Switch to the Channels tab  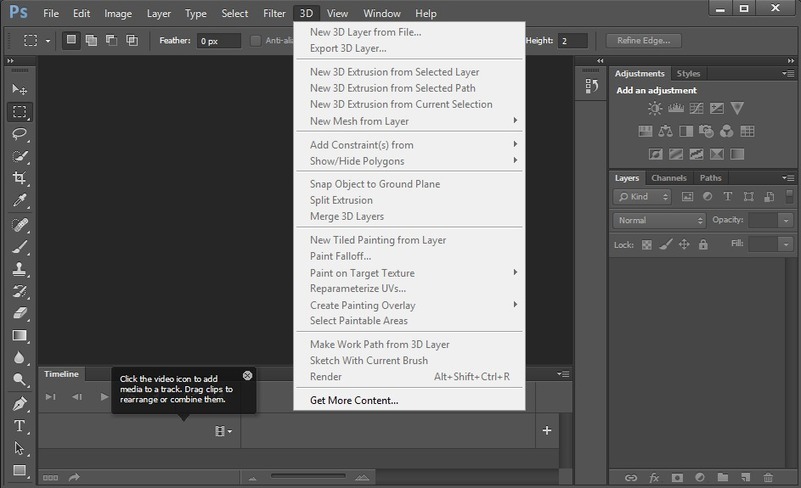[669, 178]
